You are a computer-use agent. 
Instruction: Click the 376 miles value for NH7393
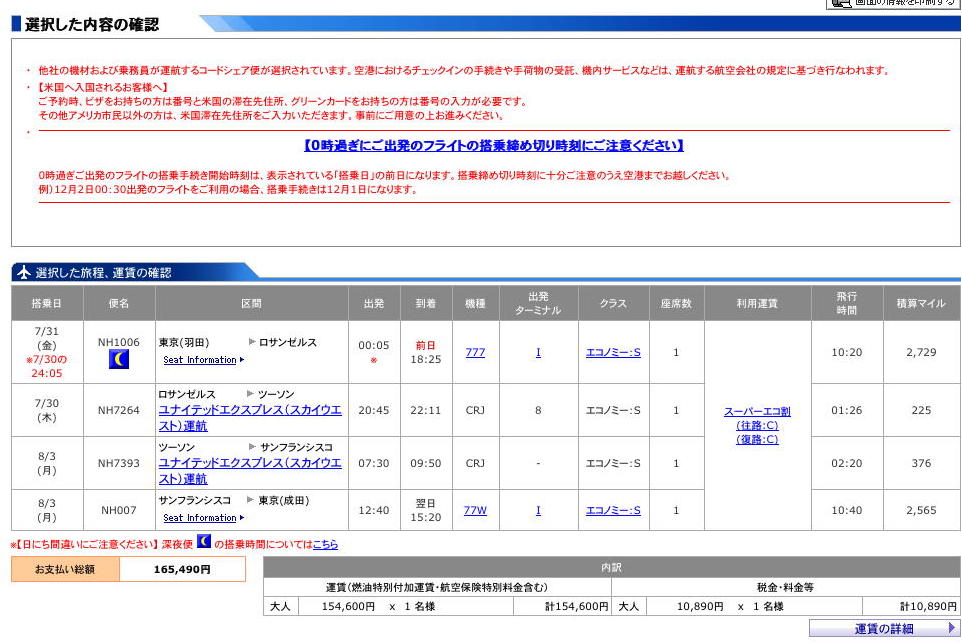(x=921, y=463)
